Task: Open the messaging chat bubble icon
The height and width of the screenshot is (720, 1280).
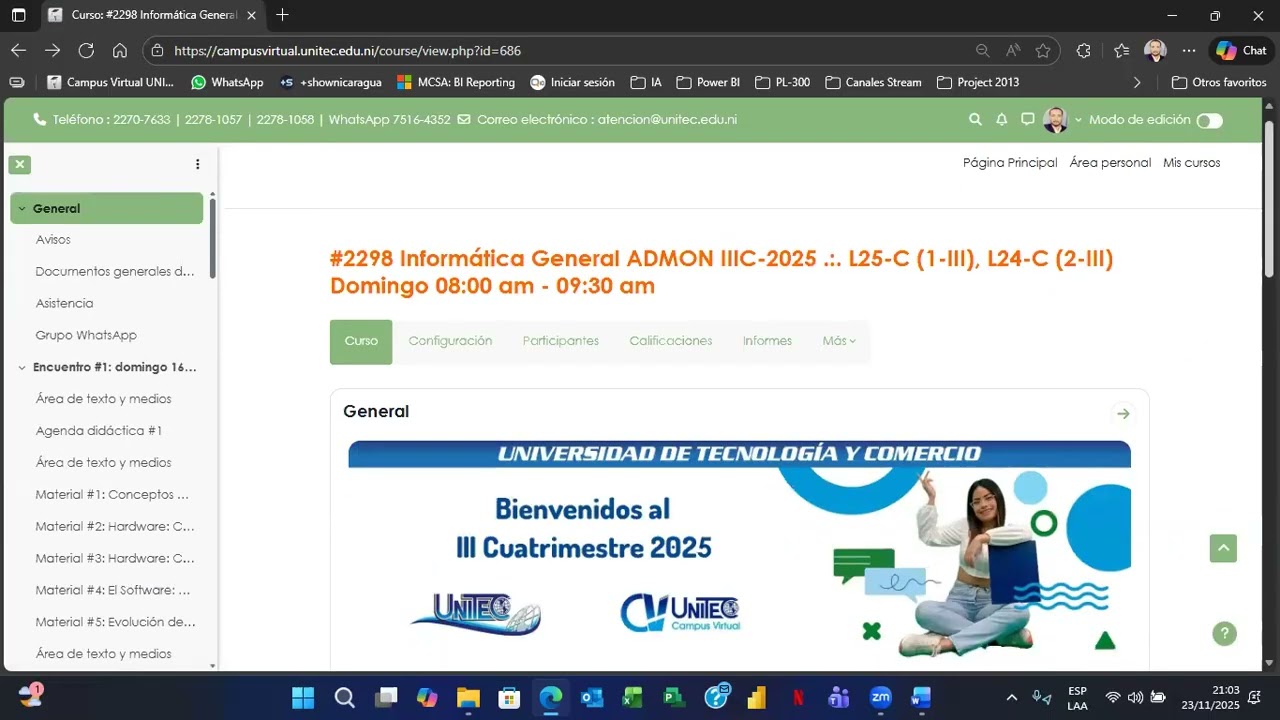Action: click(x=1027, y=120)
